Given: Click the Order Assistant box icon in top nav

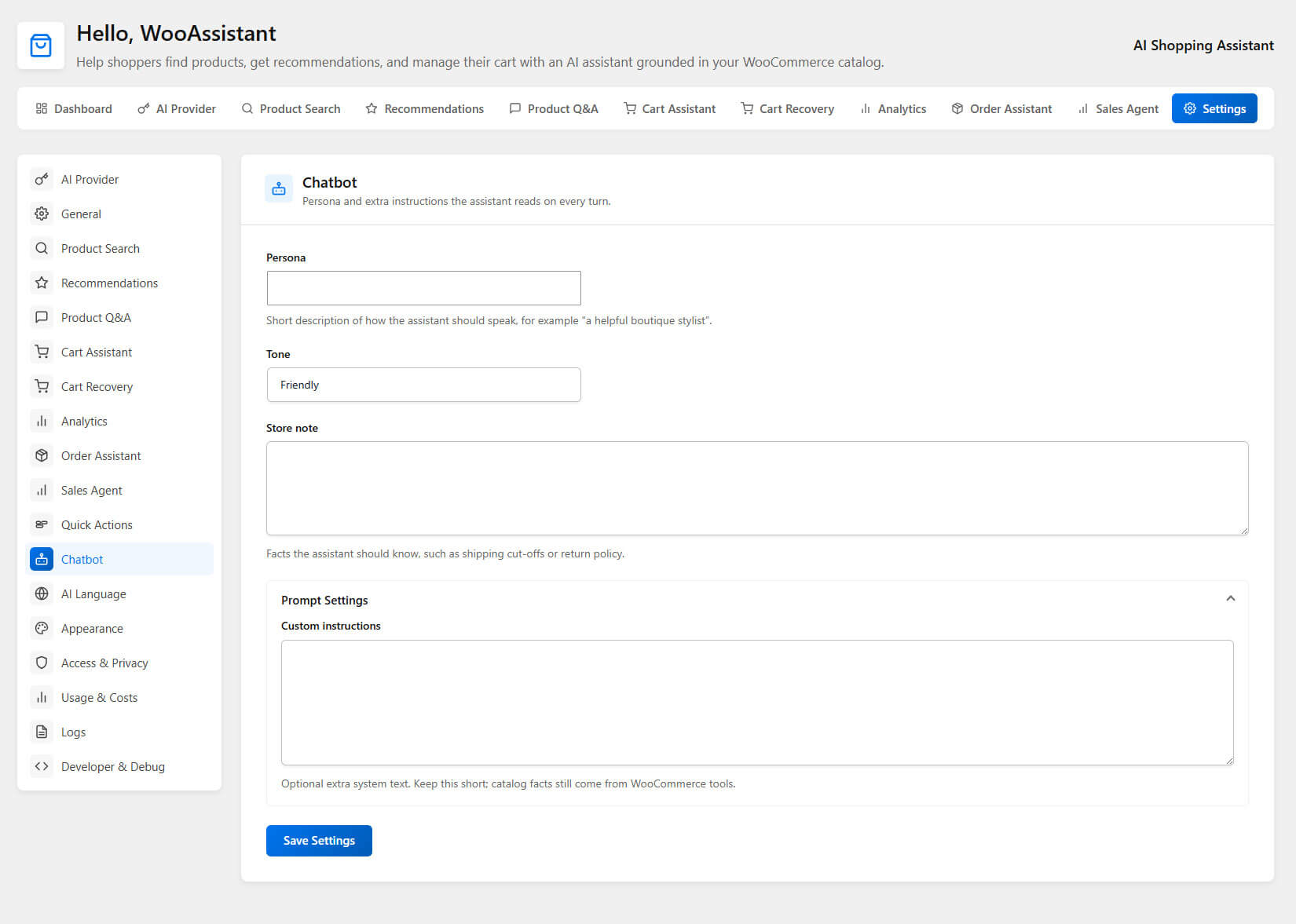Looking at the screenshot, I should (x=957, y=108).
